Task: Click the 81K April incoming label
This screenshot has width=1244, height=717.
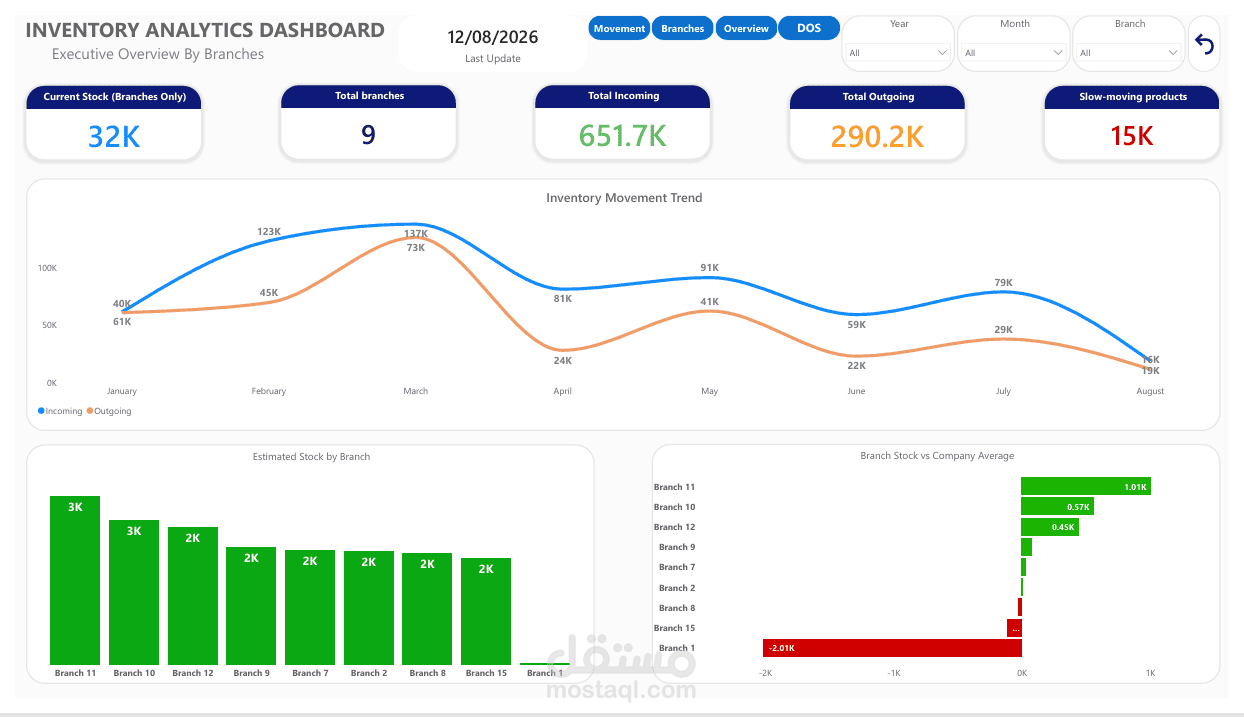Action: [x=563, y=299]
